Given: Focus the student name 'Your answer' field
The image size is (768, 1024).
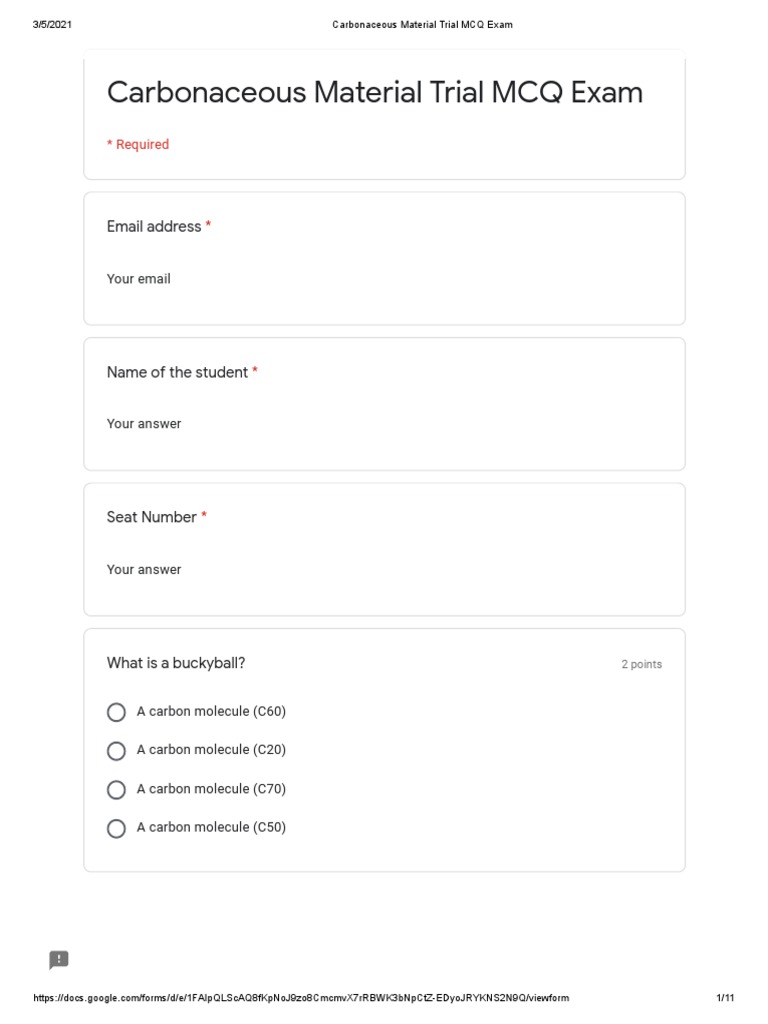Looking at the screenshot, I should (x=144, y=424).
